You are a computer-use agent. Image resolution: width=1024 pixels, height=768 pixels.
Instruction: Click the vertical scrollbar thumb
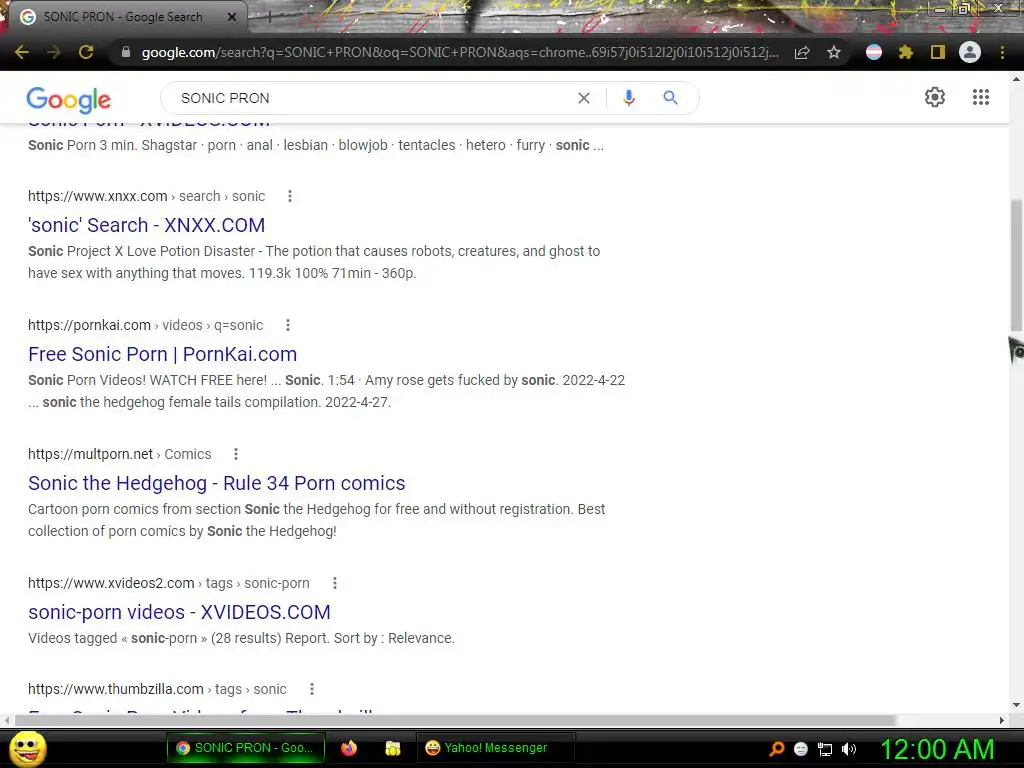[x=1016, y=264]
